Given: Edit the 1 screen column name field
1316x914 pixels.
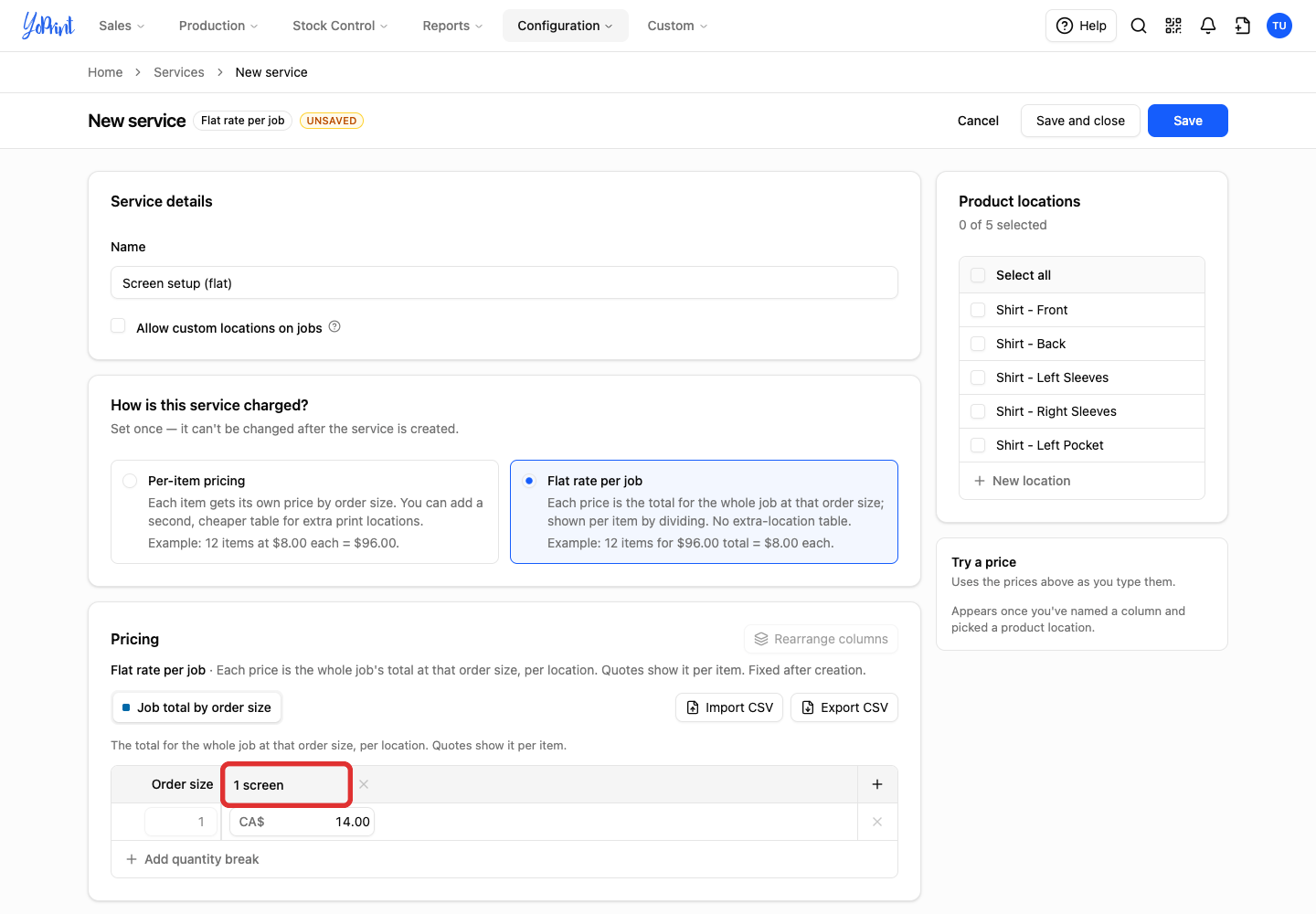Looking at the screenshot, I should click(287, 784).
